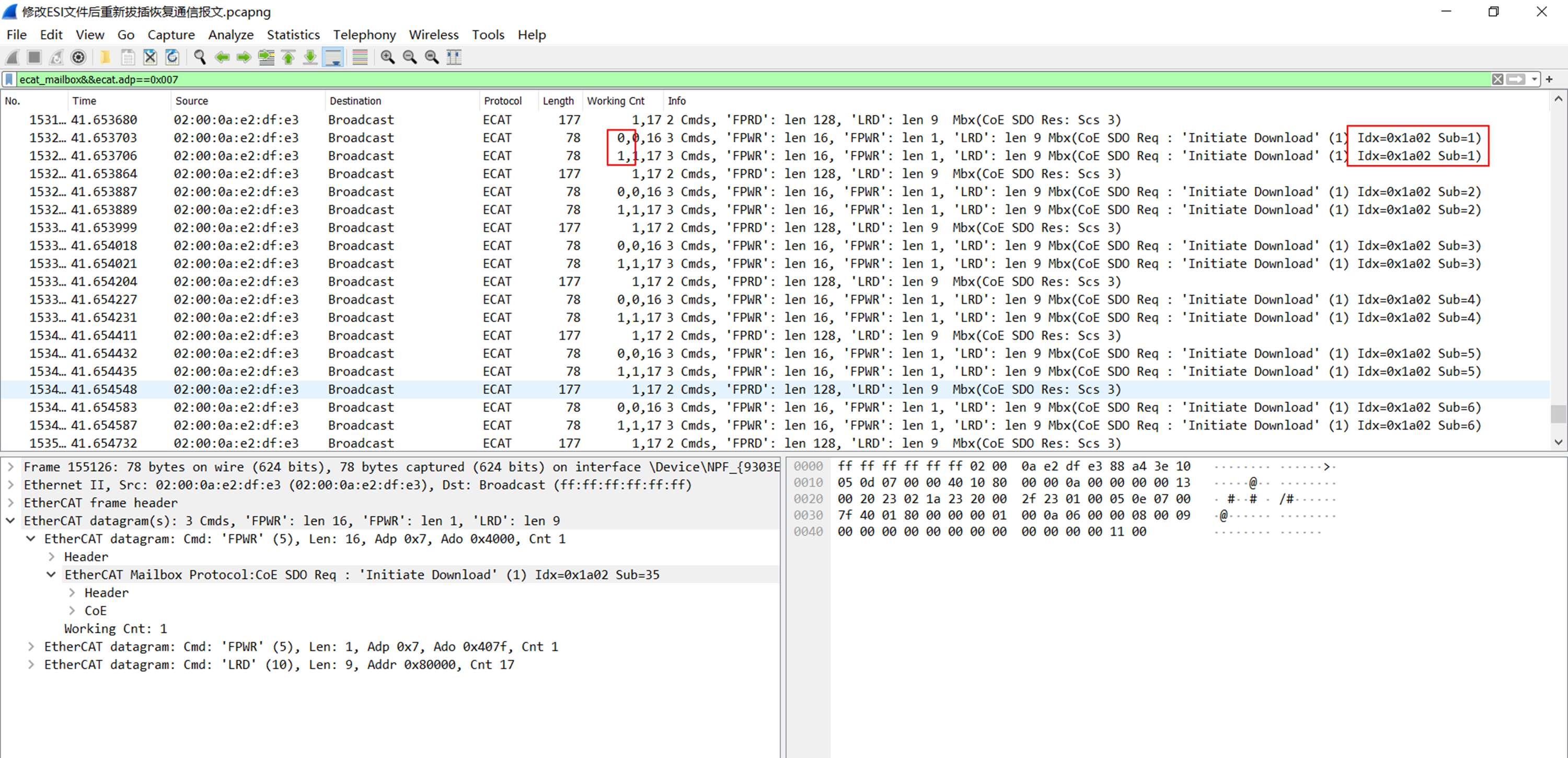
Task: Go to specified packet icon
Action: coord(266,57)
